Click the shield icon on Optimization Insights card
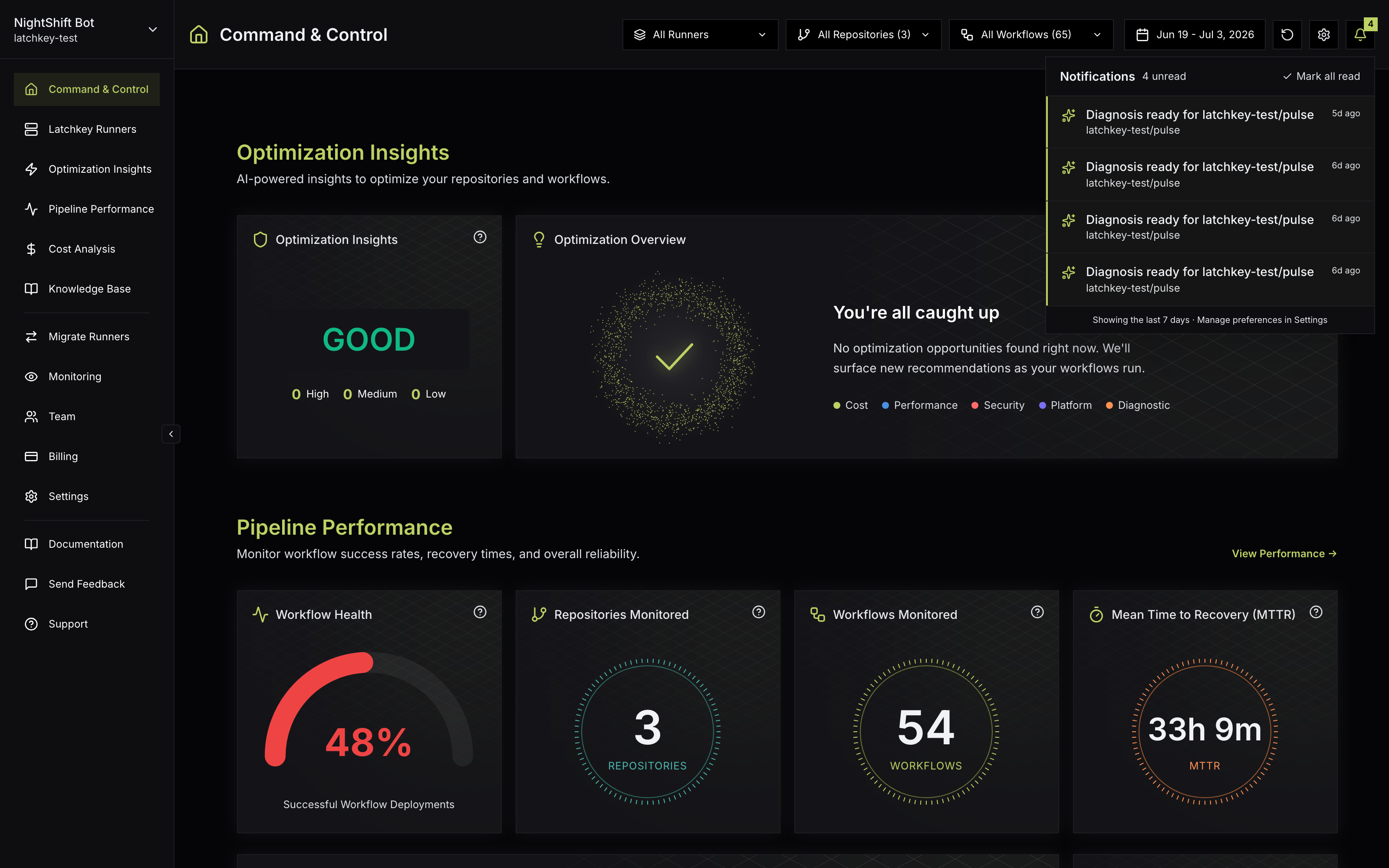Image resolution: width=1389 pixels, height=868 pixels. 260,240
